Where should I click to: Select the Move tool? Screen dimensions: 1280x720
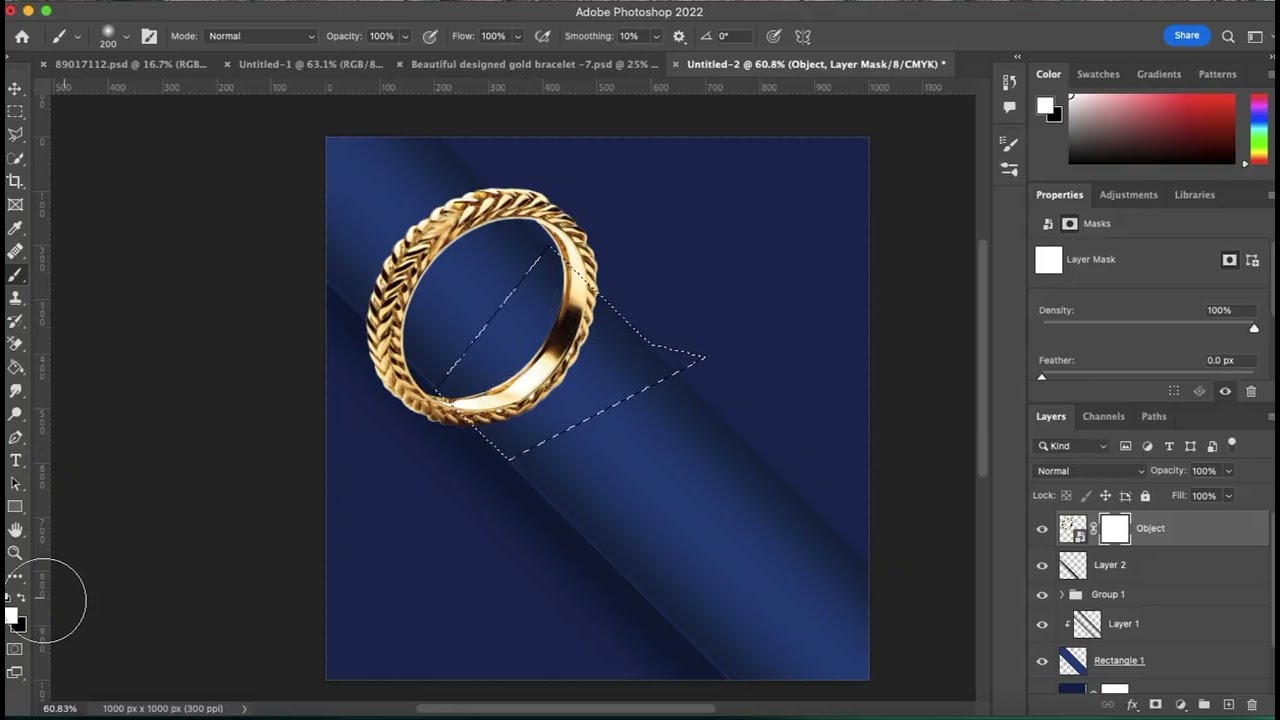[15, 88]
